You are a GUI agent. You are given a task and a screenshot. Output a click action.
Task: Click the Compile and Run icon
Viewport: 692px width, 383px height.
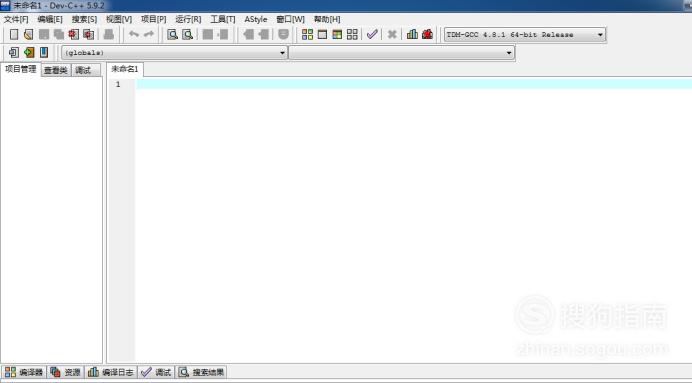coord(337,34)
